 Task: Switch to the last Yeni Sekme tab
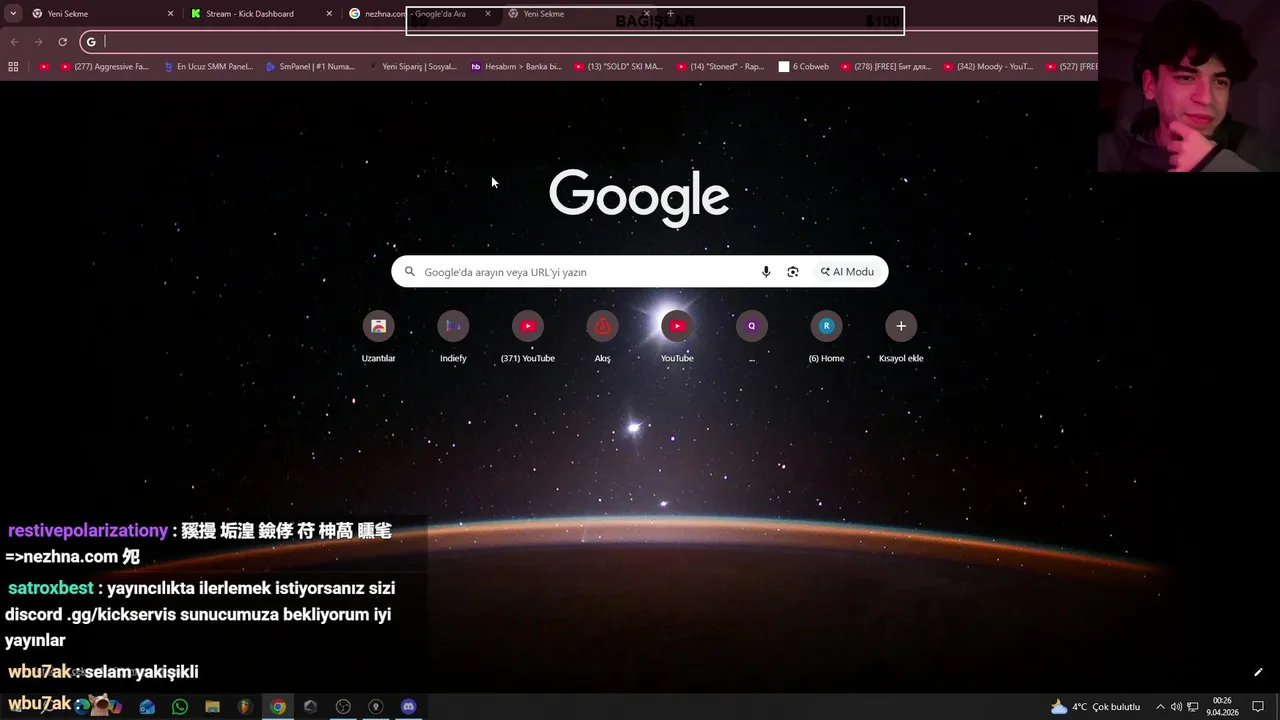[x=580, y=14]
